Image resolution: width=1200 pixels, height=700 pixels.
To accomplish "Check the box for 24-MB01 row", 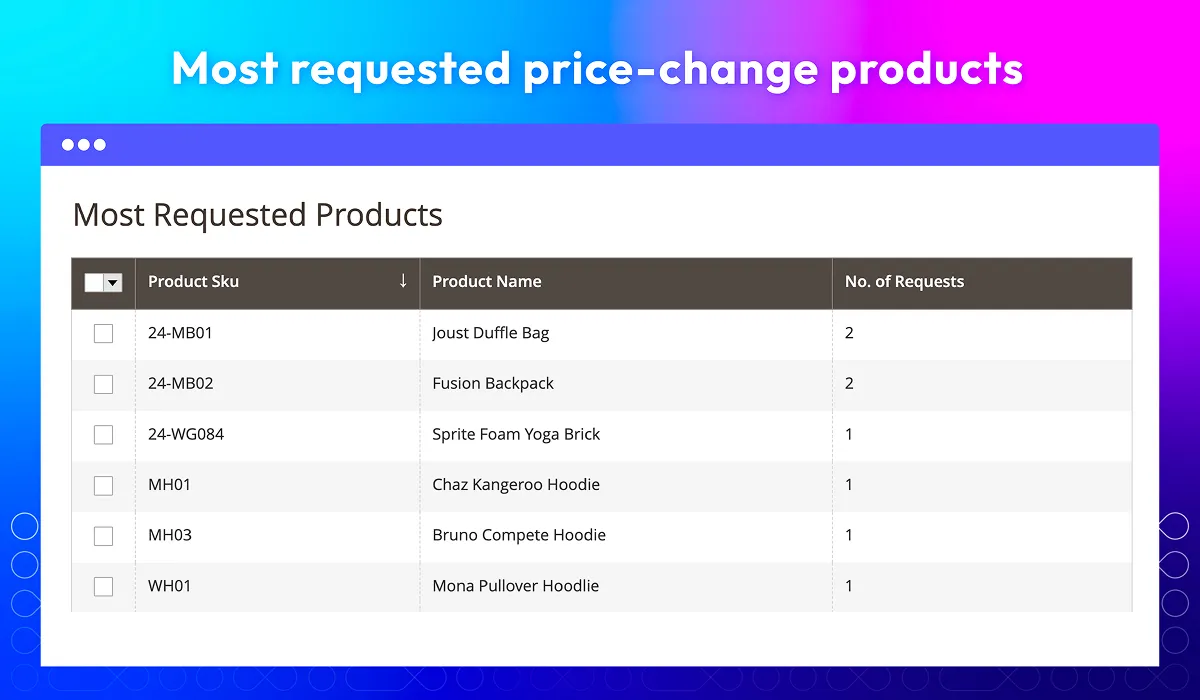I will coord(103,334).
